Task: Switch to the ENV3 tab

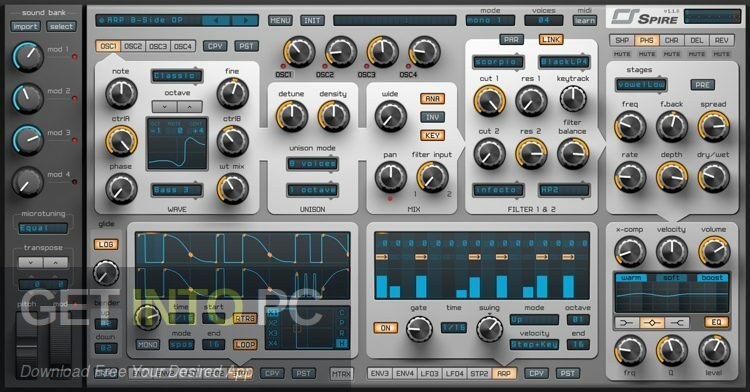Action: point(380,373)
